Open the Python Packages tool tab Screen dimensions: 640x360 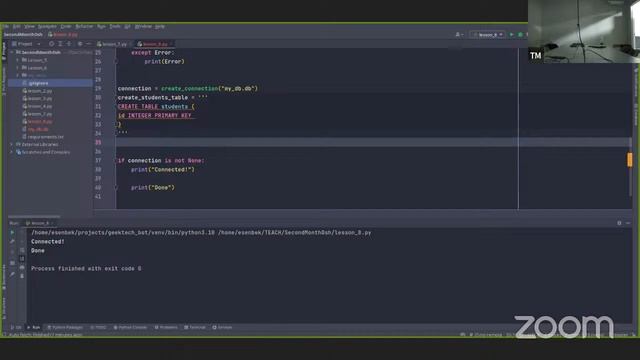(65, 327)
